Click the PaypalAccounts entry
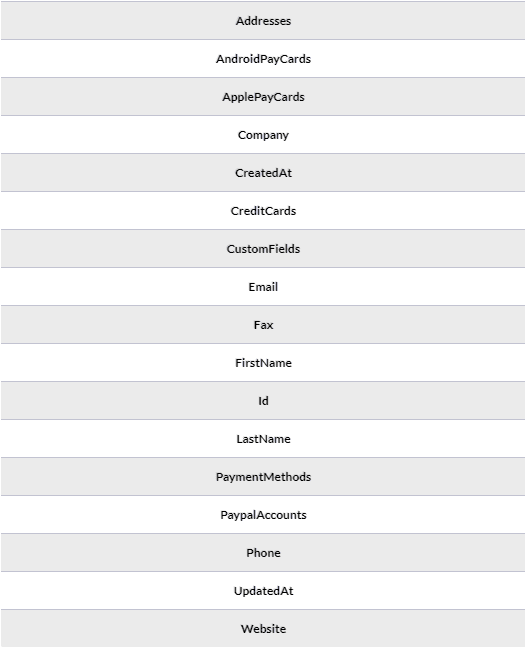This screenshot has height=647, width=525. pyautogui.click(x=262, y=514)
